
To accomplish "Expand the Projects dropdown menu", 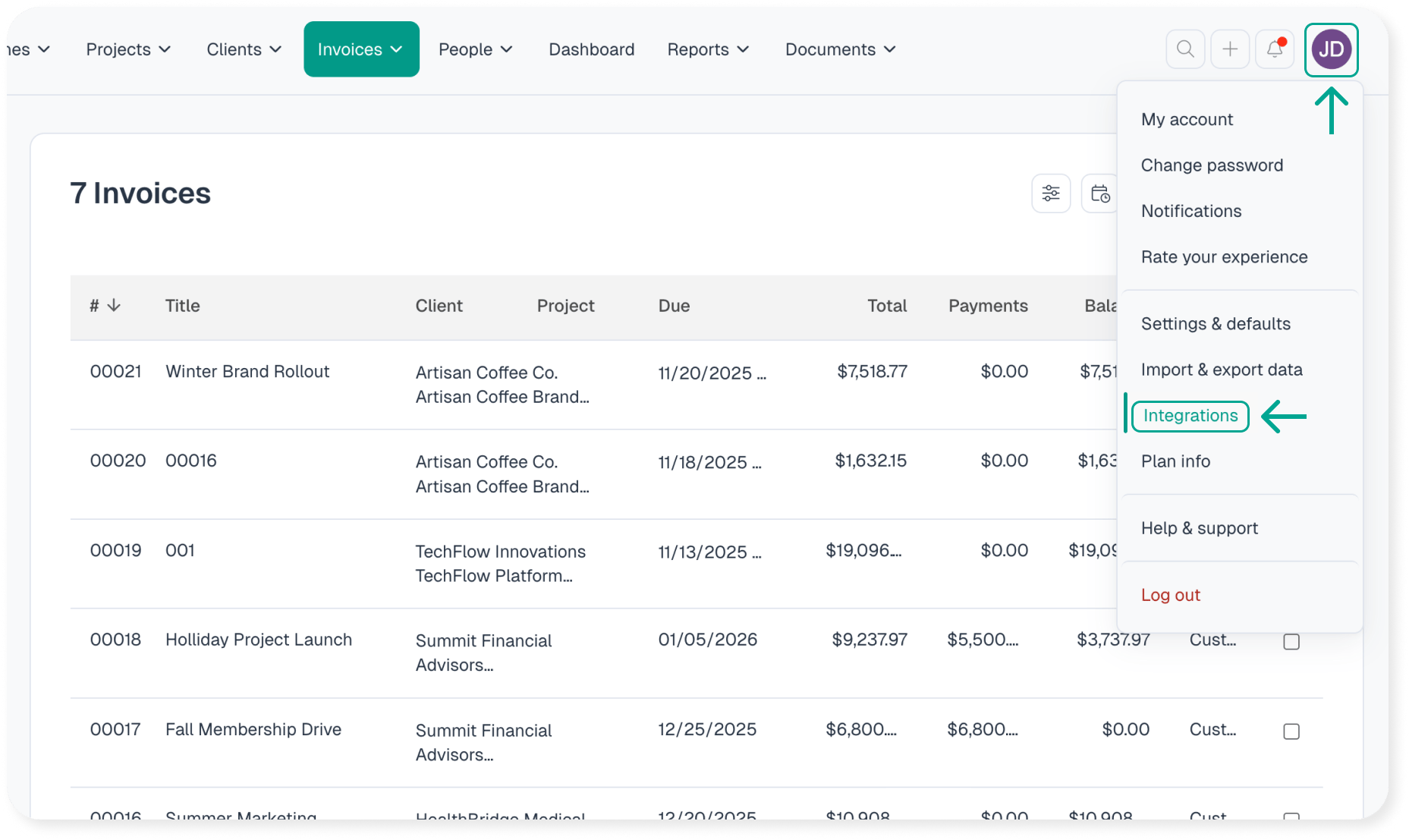I will 128,49.
